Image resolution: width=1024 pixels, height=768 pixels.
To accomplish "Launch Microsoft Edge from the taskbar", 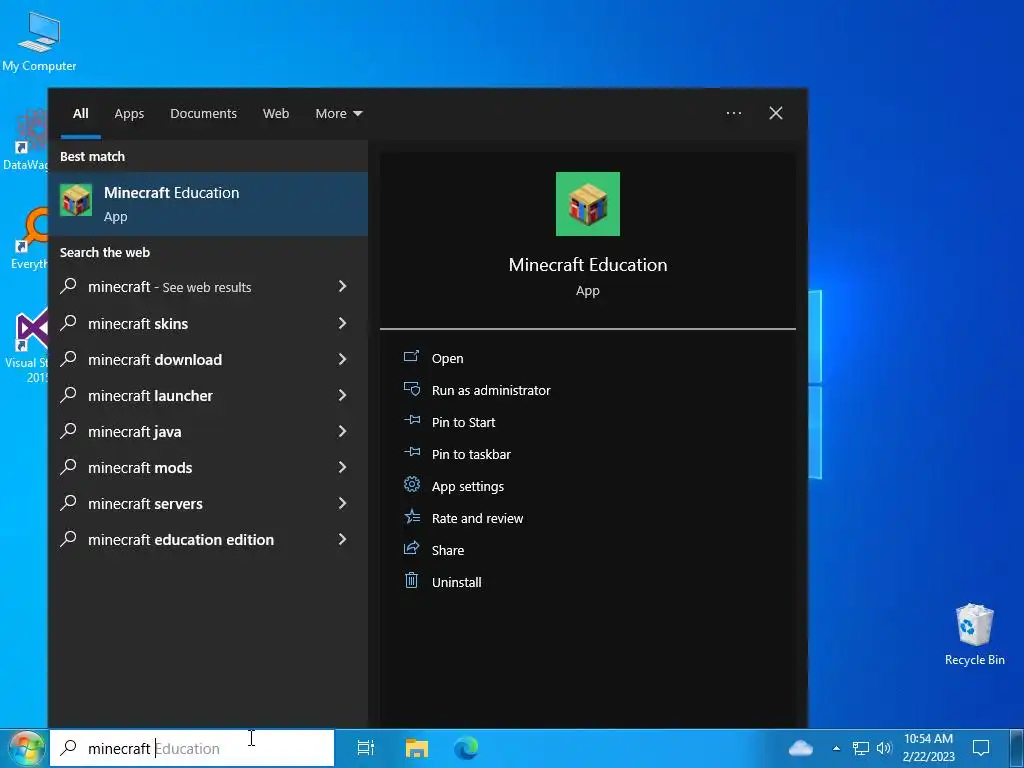I will tap(466, 748).
